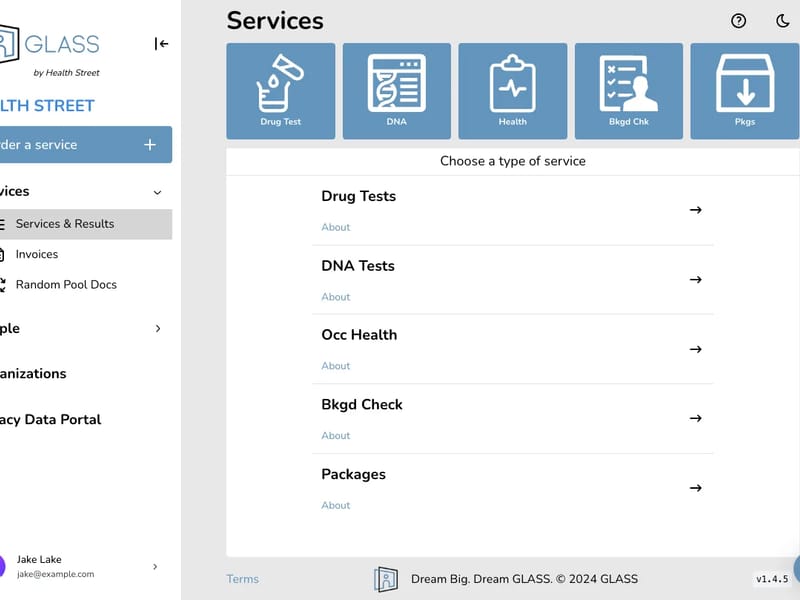Select Services & Results in sidebar
The width and height of the screenshot is (800, 600).
point(86,224)
